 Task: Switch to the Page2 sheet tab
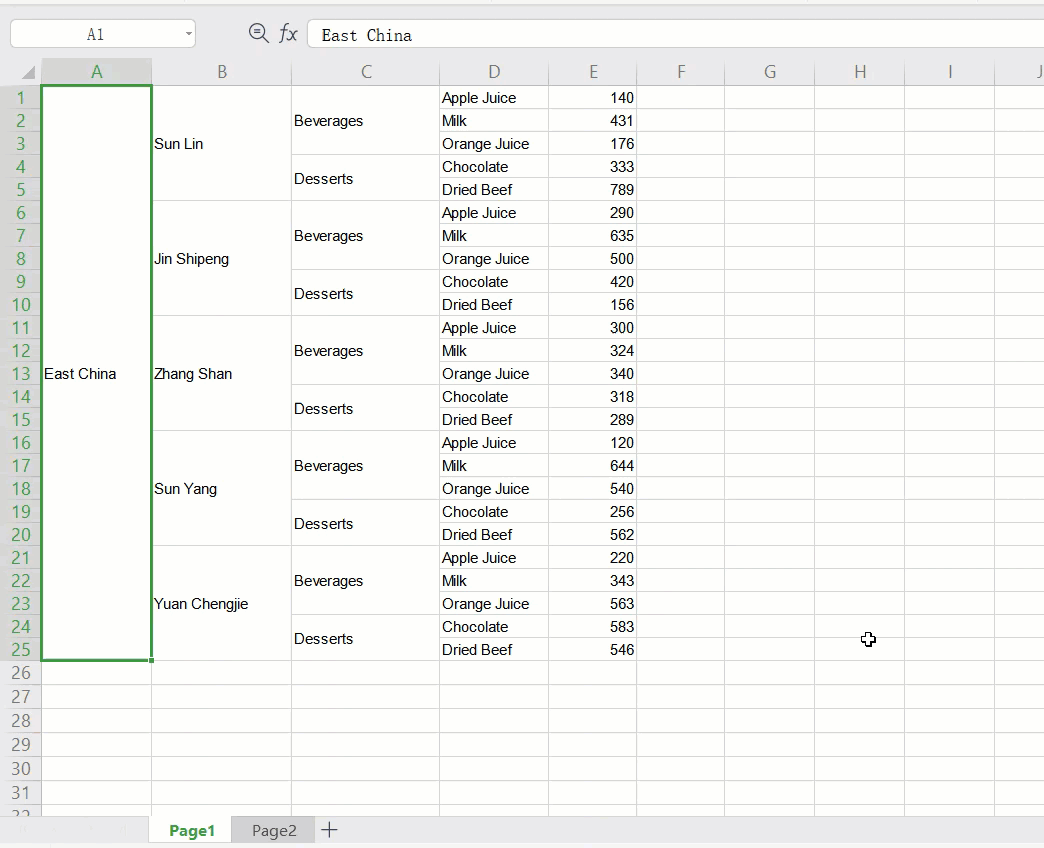tap(274, 830)
